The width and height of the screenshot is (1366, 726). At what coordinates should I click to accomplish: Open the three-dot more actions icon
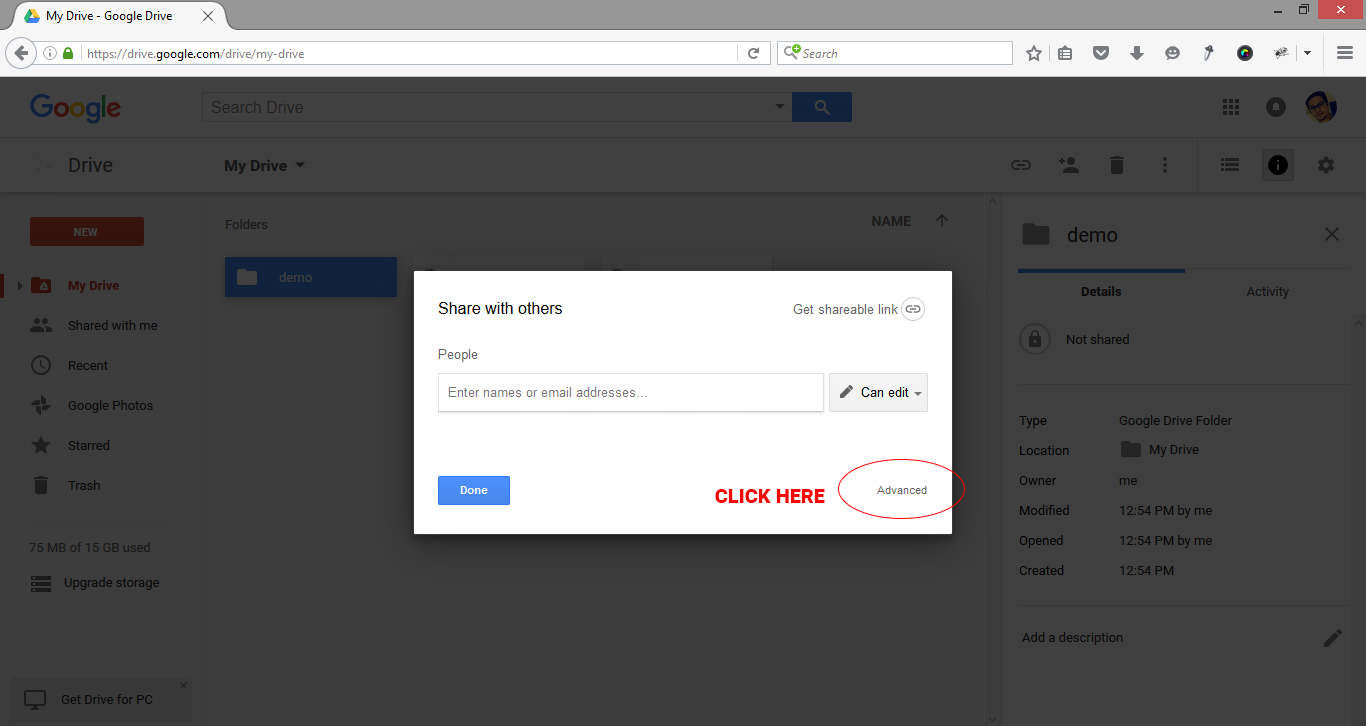point(1165,164)
